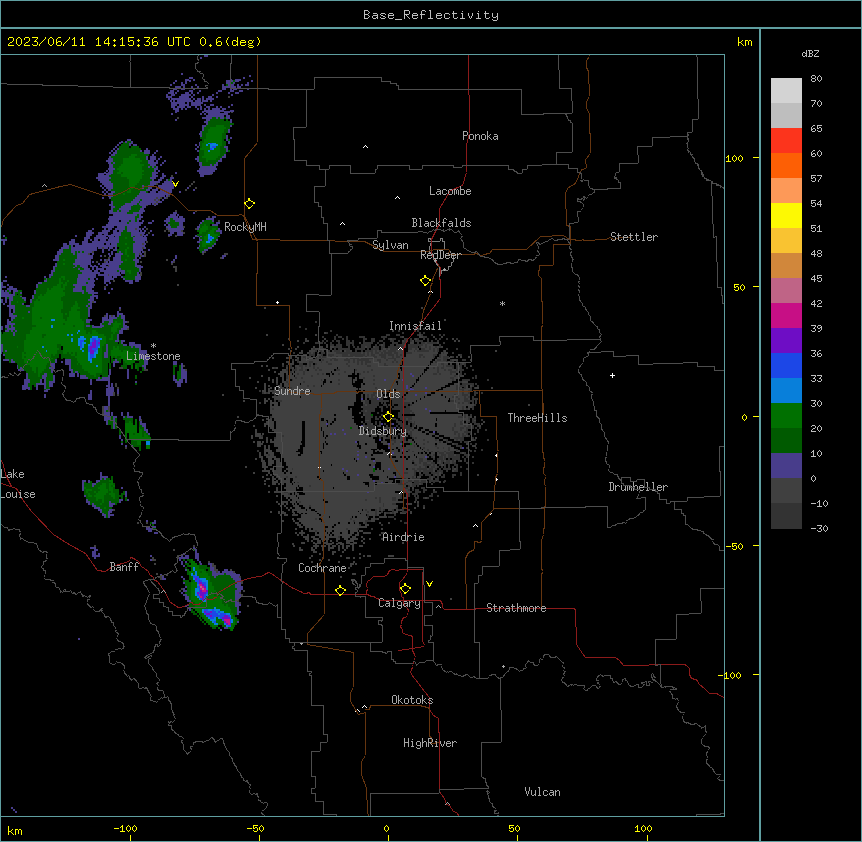Click the Sundre town label
Image resolution: width=862 pixels, height=842 pixels.
(292, 391)
